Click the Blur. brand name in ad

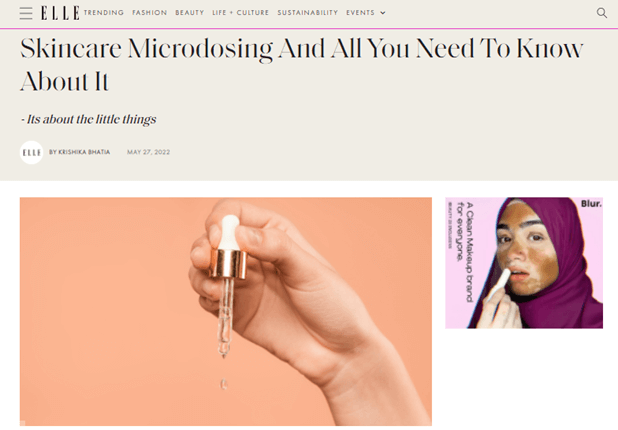(x=591, y=204)
